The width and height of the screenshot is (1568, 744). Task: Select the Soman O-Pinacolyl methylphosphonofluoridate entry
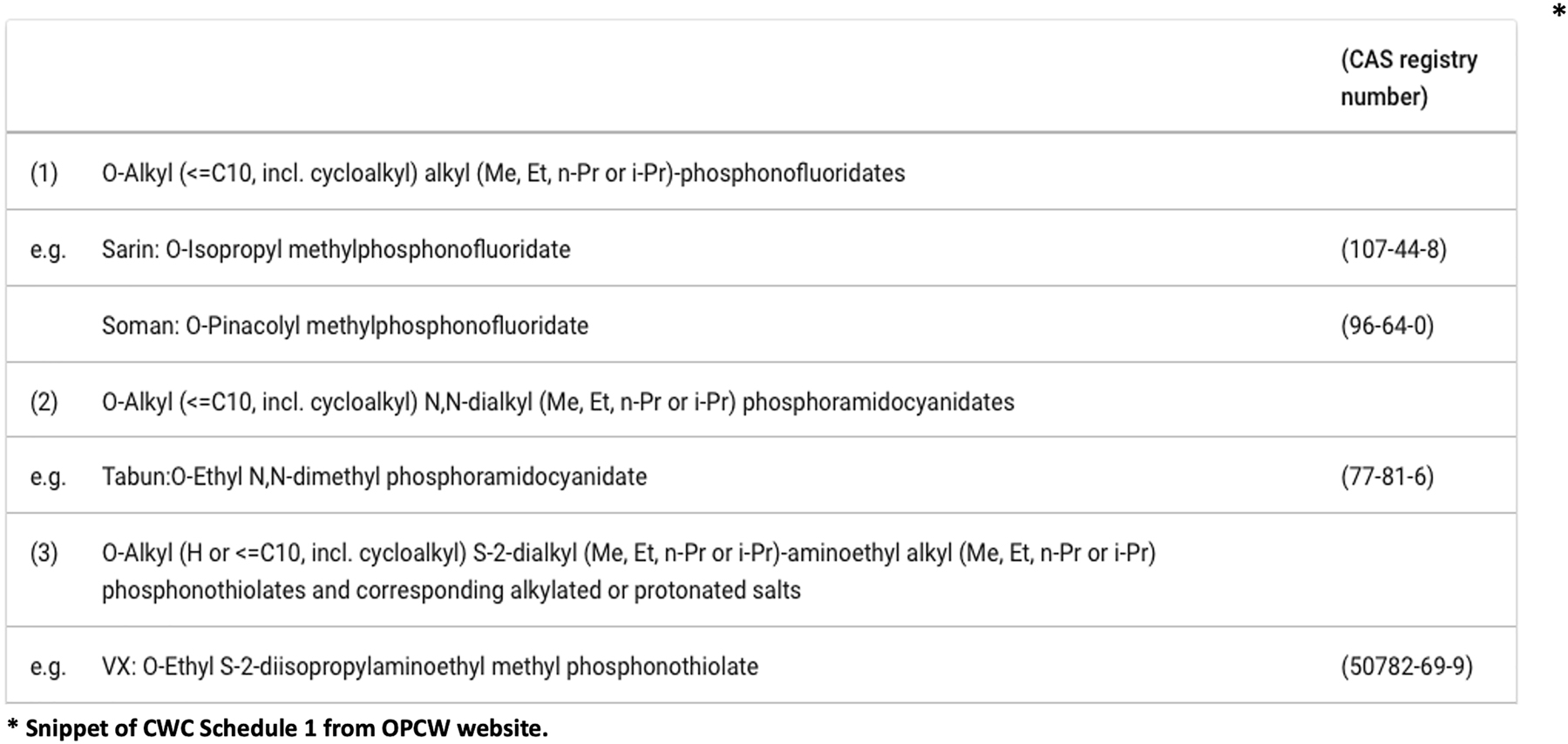click(344, 326)
